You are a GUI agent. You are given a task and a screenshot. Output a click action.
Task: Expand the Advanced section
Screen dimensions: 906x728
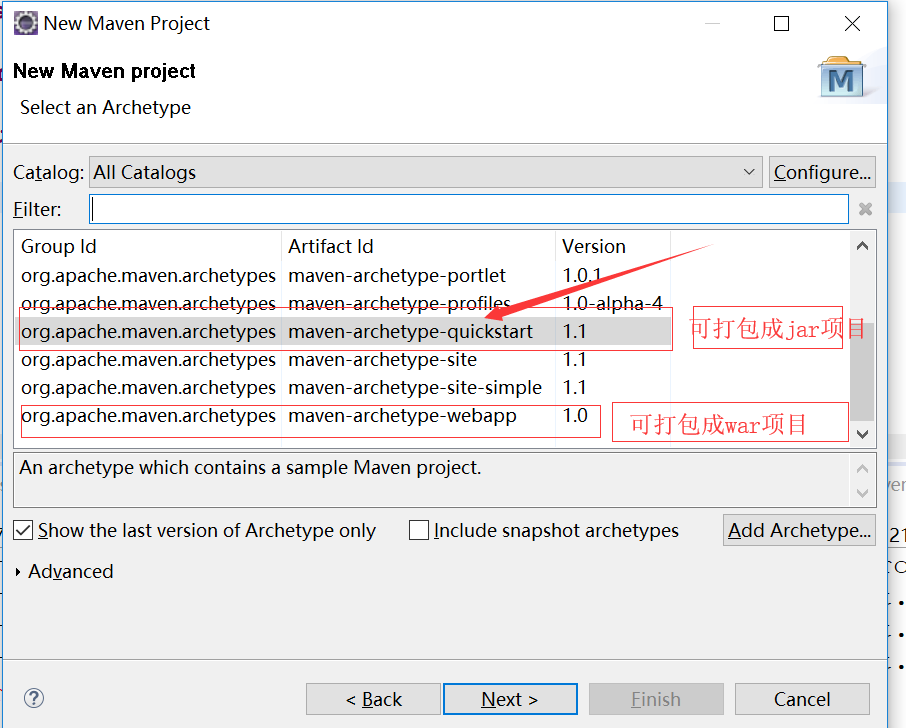tap(21, 572)
